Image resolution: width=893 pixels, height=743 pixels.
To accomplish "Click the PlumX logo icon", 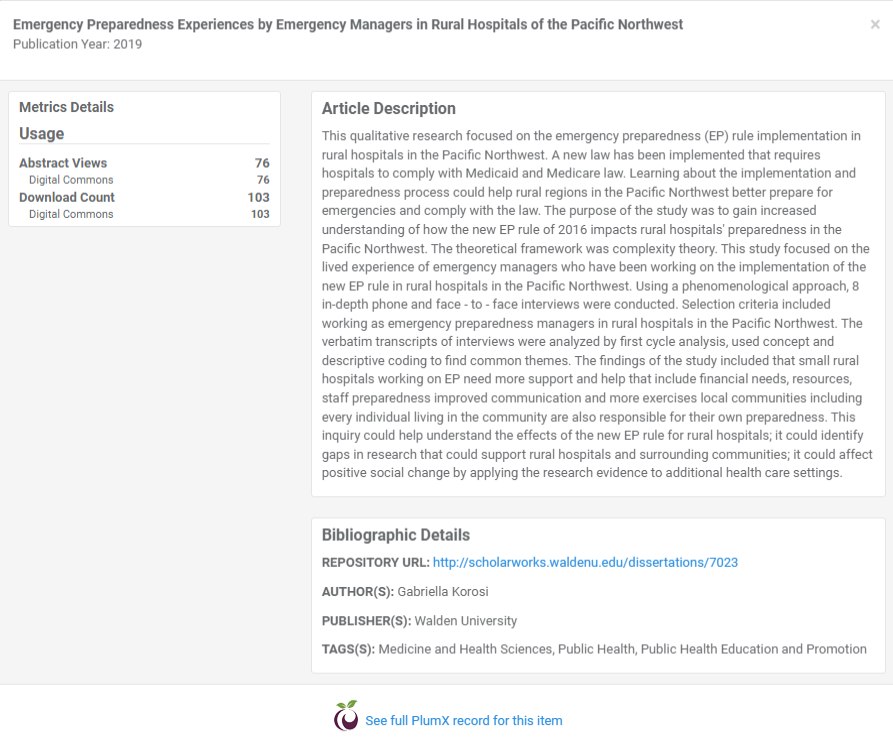I will 346,716.
